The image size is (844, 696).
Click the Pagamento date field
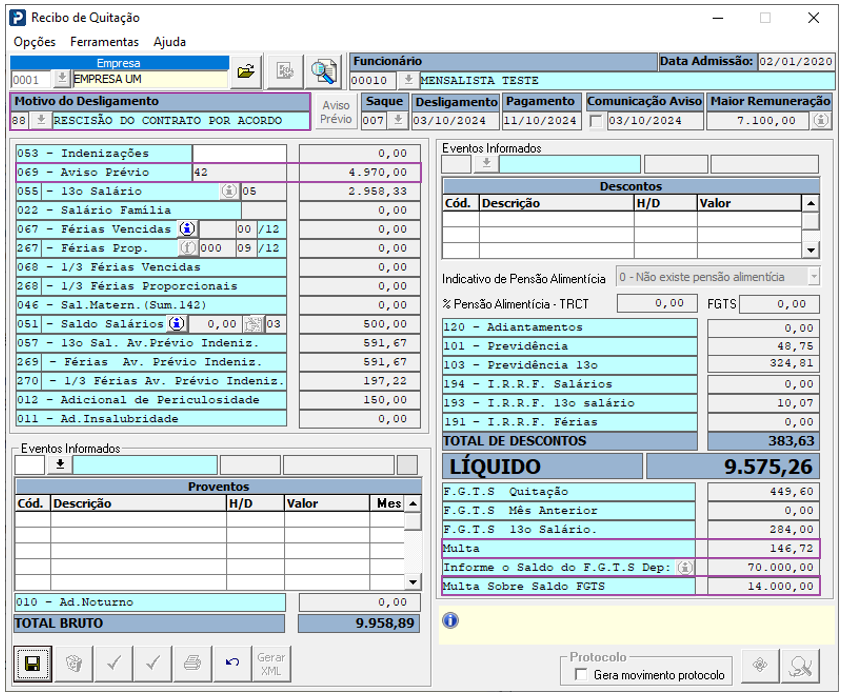(541, 121)
